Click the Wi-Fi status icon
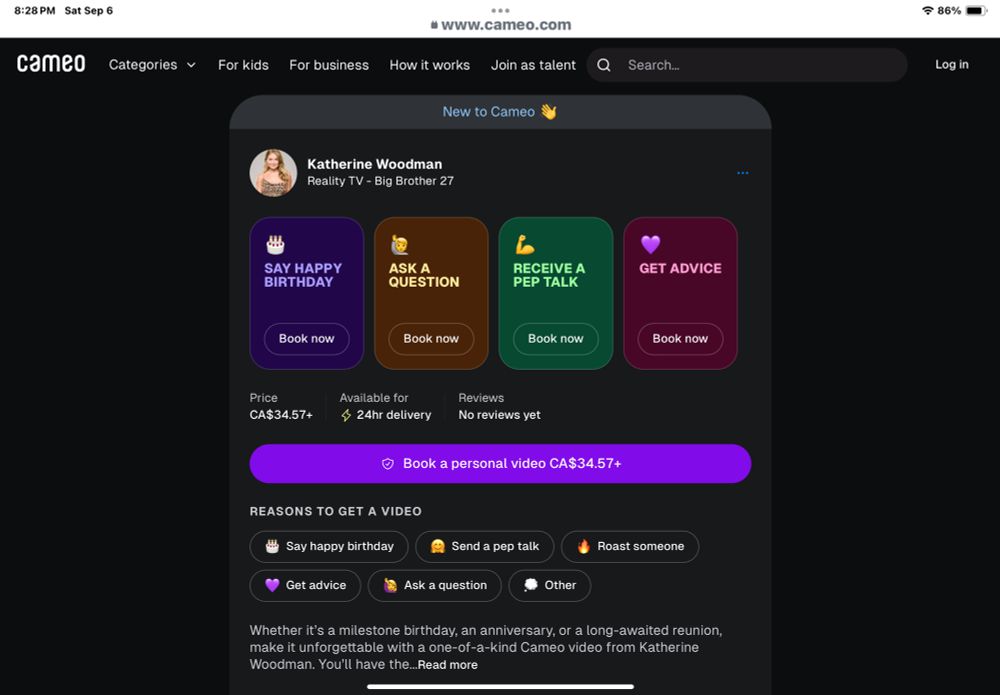 tap(927, 10)
